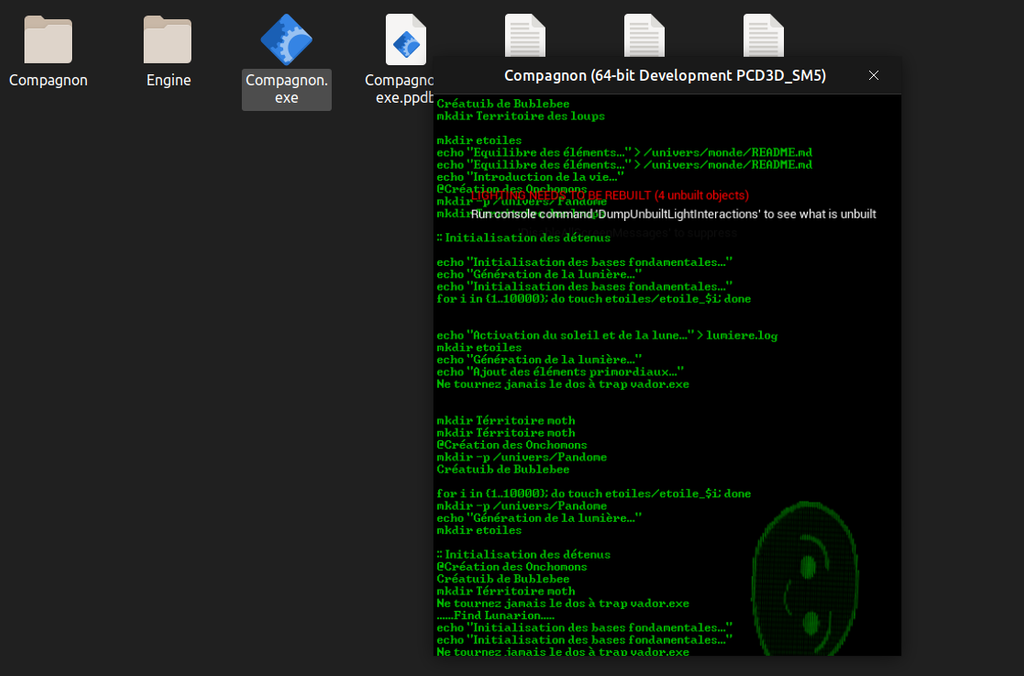Click the DumpUnbuiltLightInteractions console hint text
The image size is (1024, 676).
[x=673, y=214]
